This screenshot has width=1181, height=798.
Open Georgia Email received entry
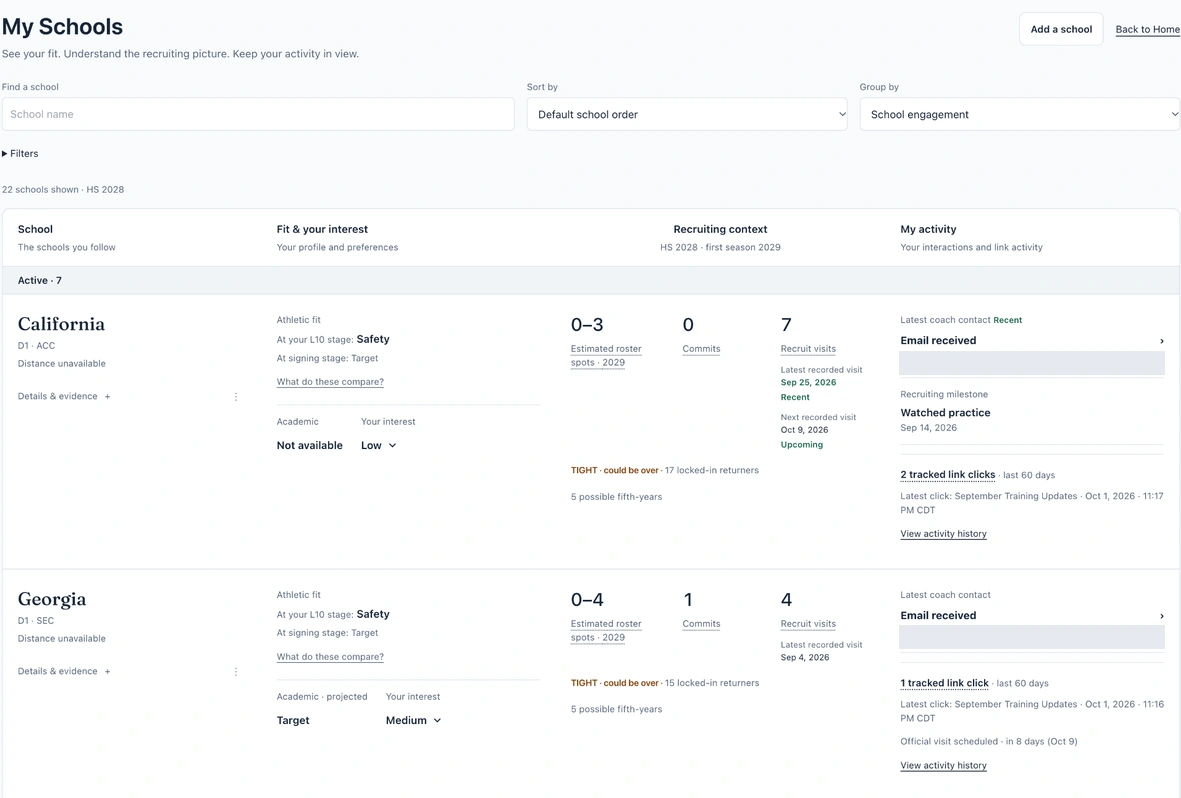click(x=1032, y=616)
